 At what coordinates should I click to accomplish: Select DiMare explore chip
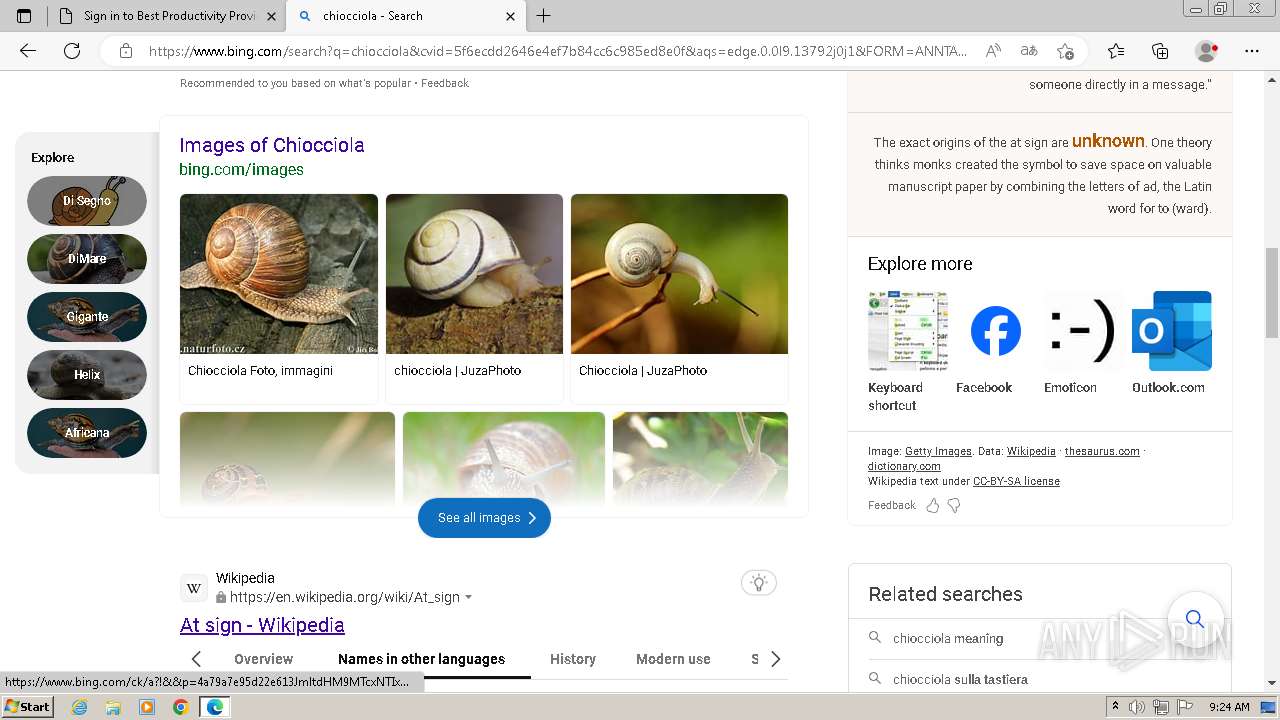[87, 259]
